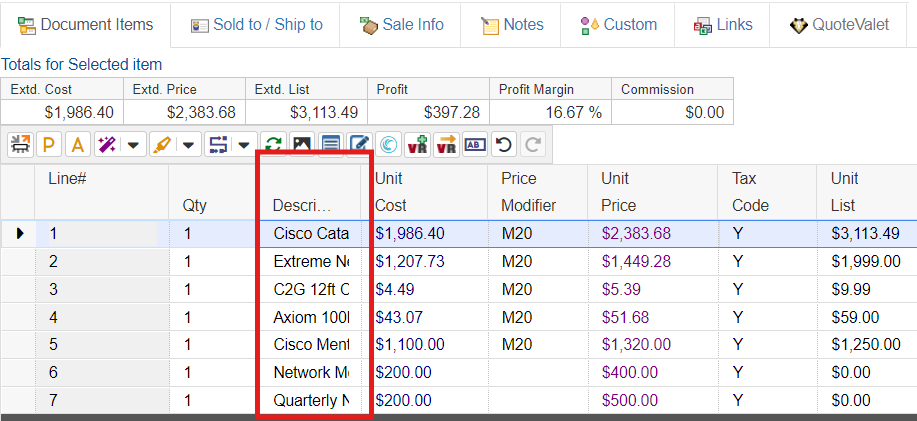This screenshot has height=421, width=917.
Task: Click the magic wand tool icon
Action: 106,145
